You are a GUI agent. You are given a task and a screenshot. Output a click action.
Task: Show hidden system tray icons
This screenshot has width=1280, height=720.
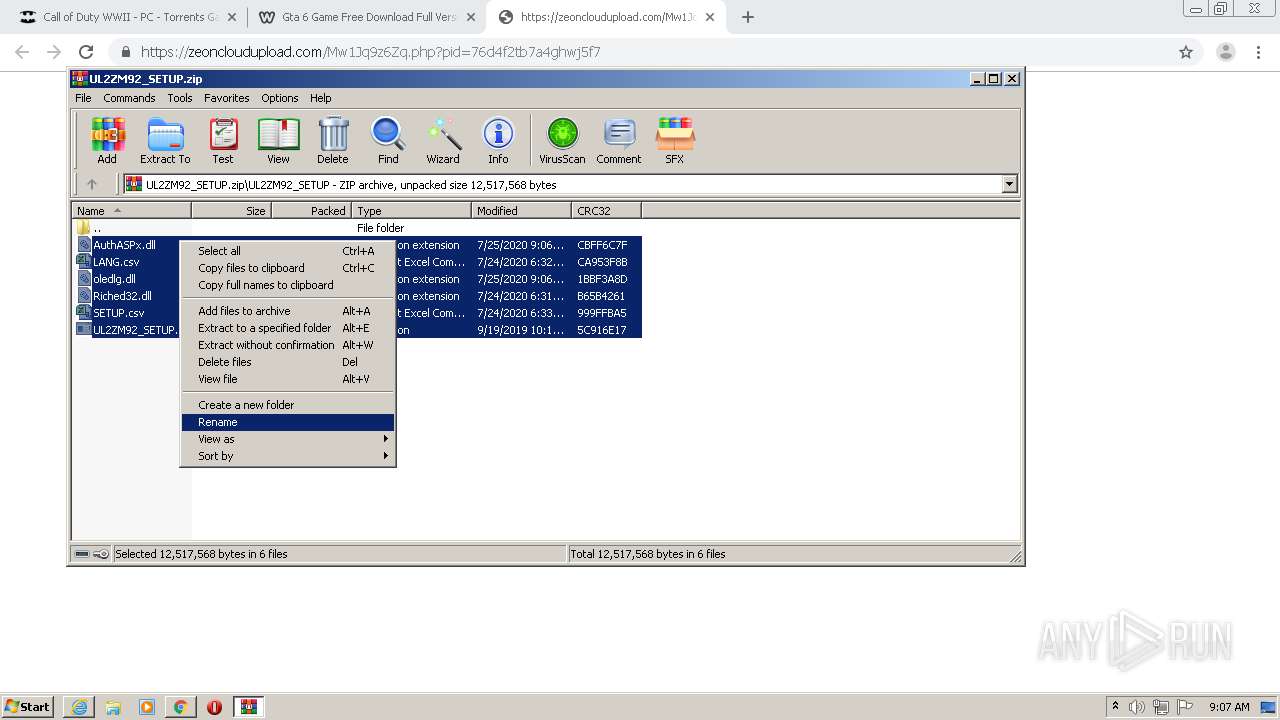pos(1116,707)
